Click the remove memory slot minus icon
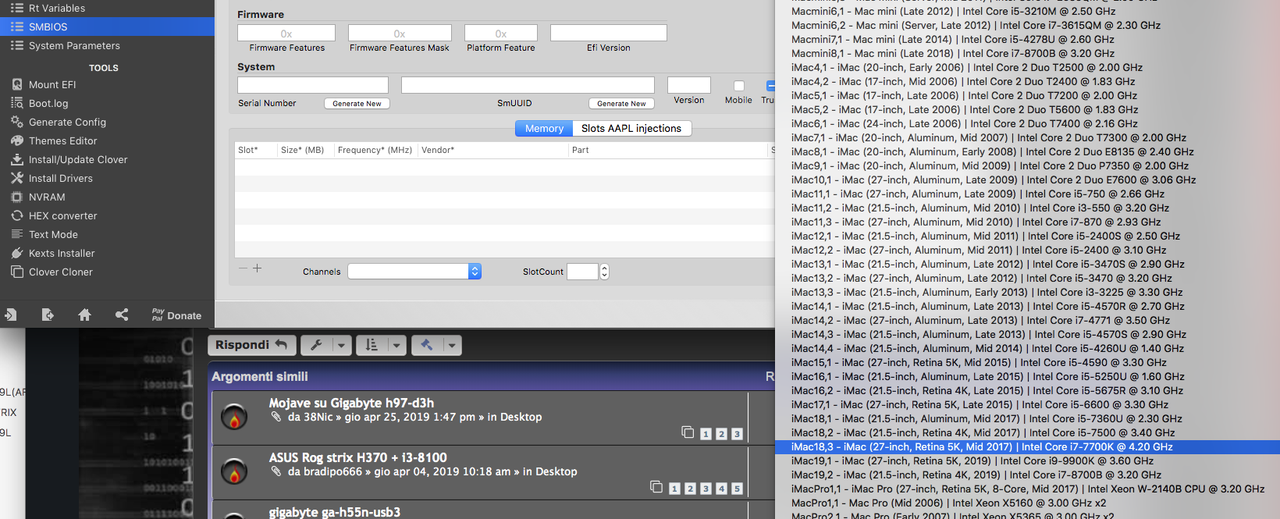Screen dimensions: 1280x519 click(x=242, y=268)
